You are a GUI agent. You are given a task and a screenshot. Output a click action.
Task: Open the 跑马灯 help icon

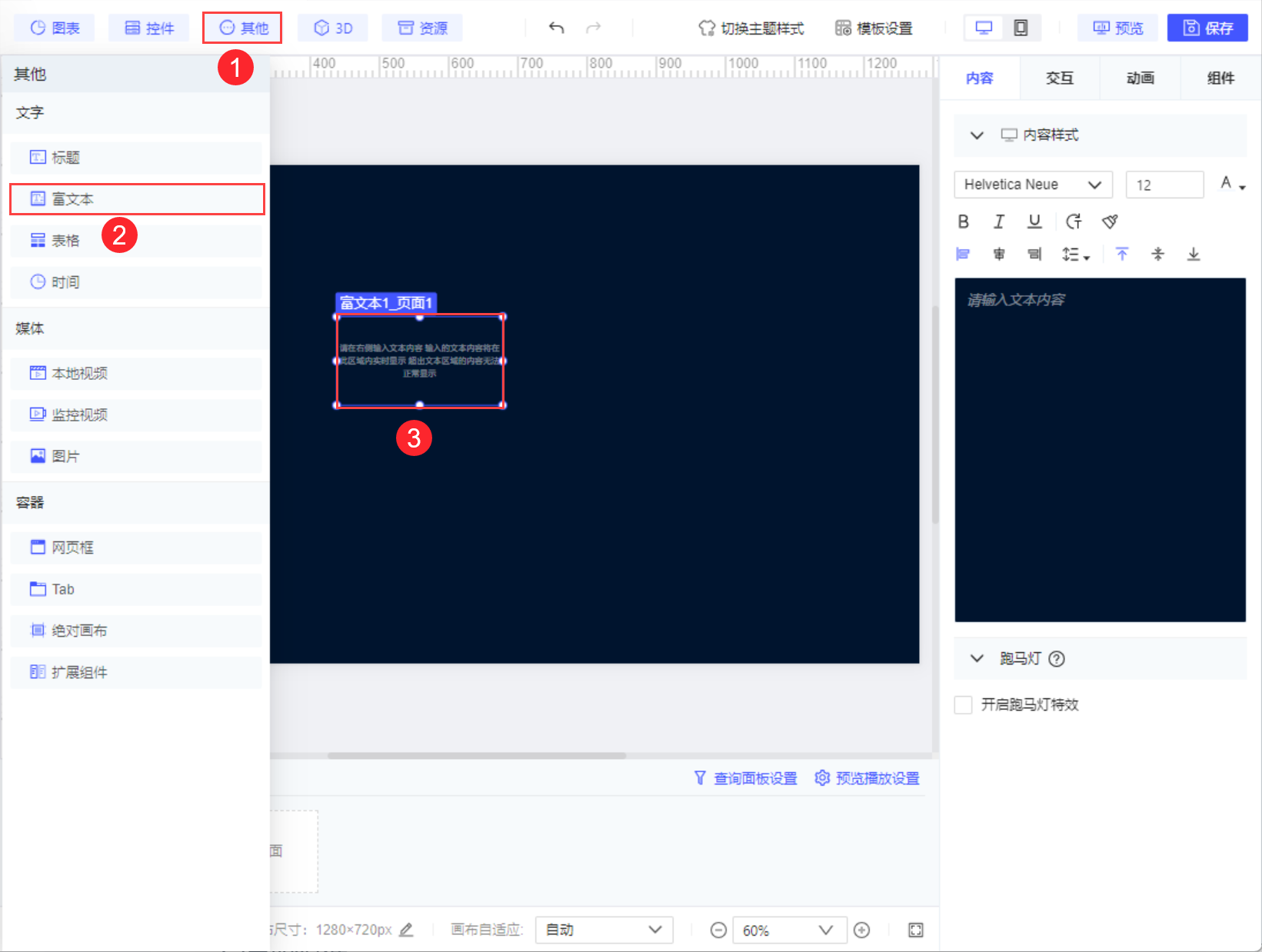[x=1057, y=659]
